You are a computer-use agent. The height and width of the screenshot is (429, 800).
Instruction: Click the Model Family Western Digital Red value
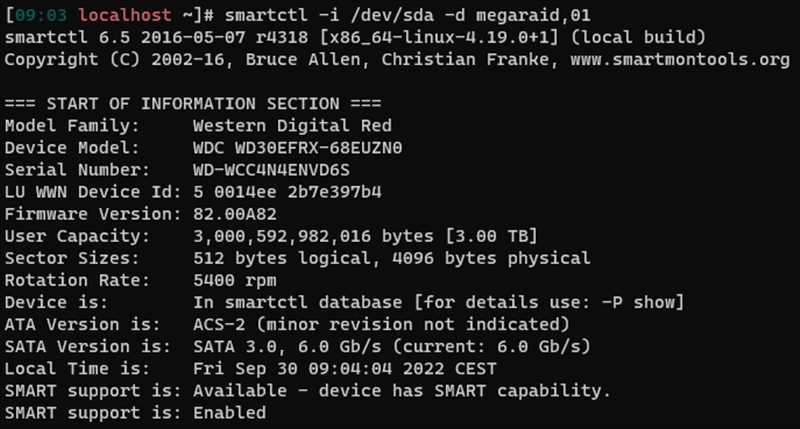[292, 125]
